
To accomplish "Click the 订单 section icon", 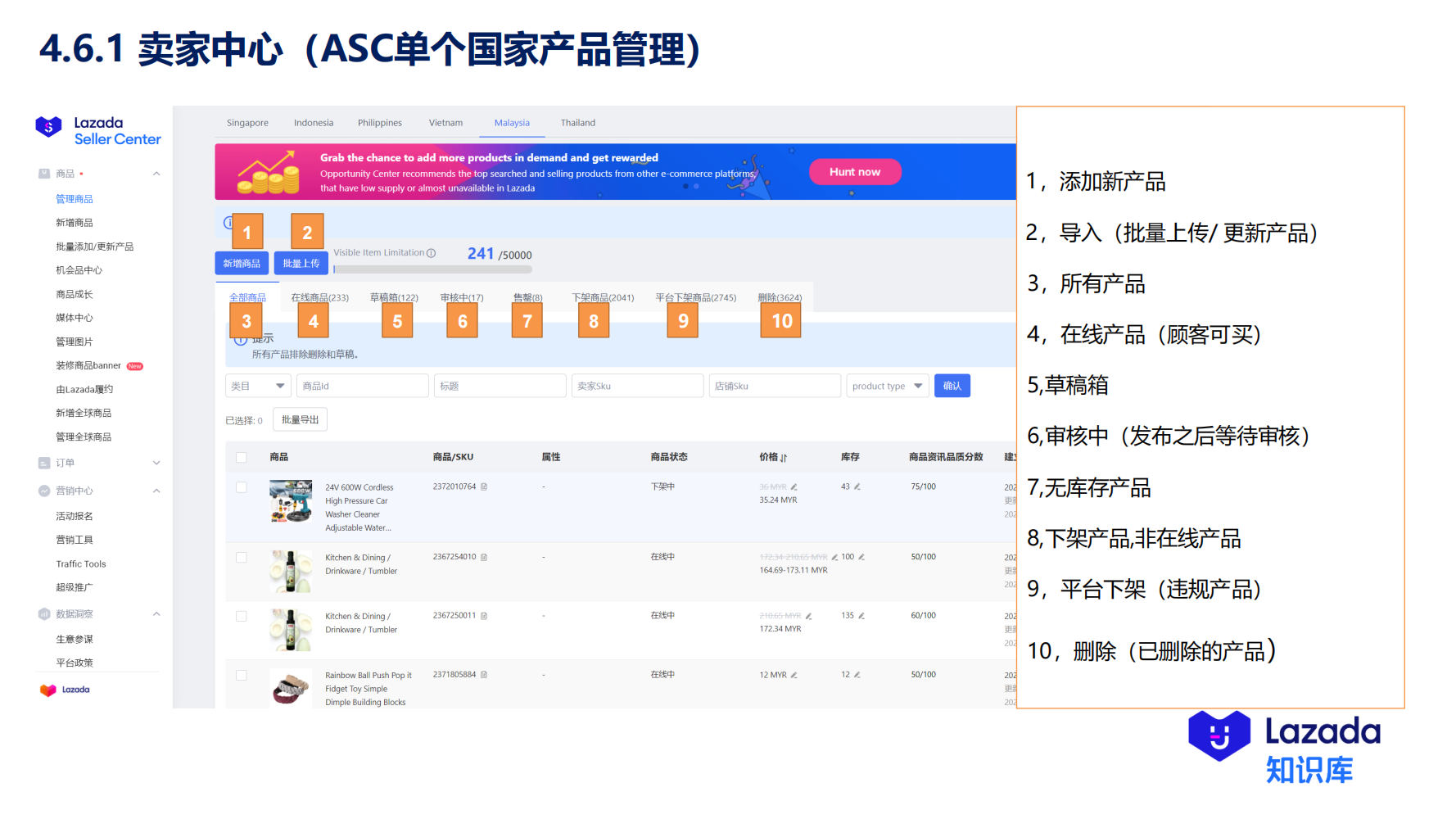I will click(x=43, y=463).
